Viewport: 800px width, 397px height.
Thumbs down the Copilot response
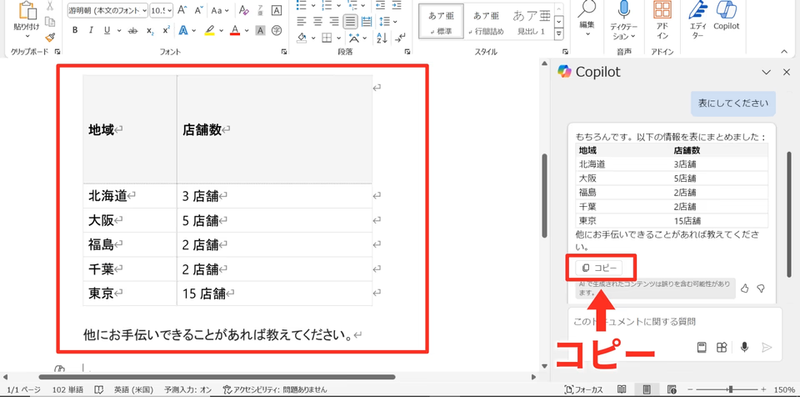760,288
